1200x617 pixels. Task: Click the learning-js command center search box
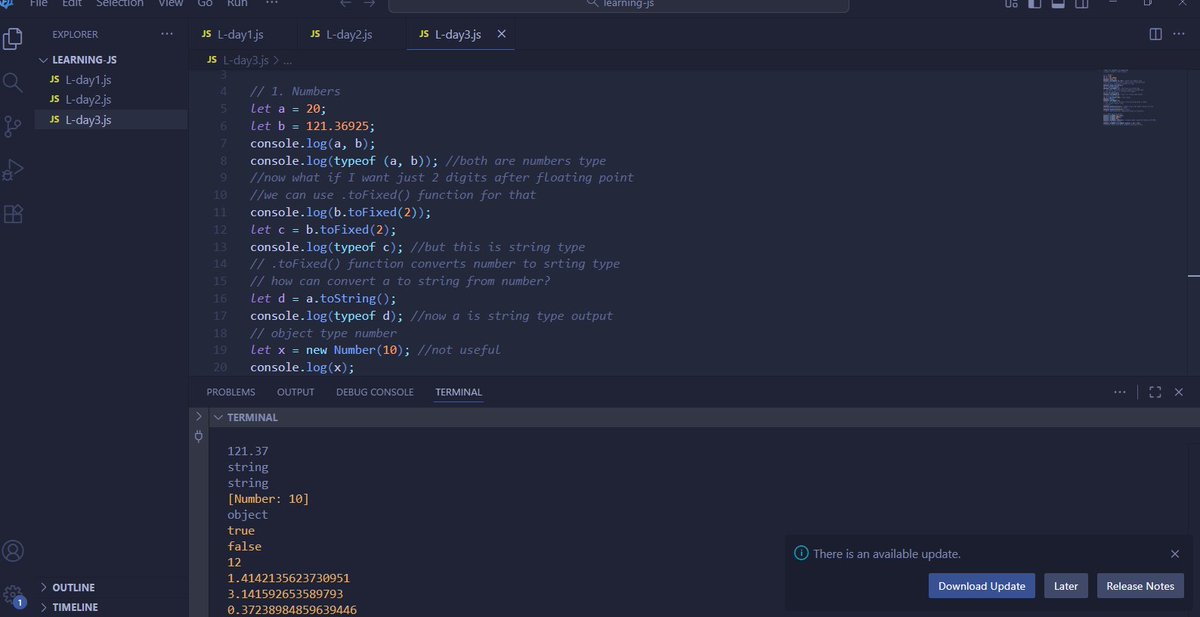[618, 5]
